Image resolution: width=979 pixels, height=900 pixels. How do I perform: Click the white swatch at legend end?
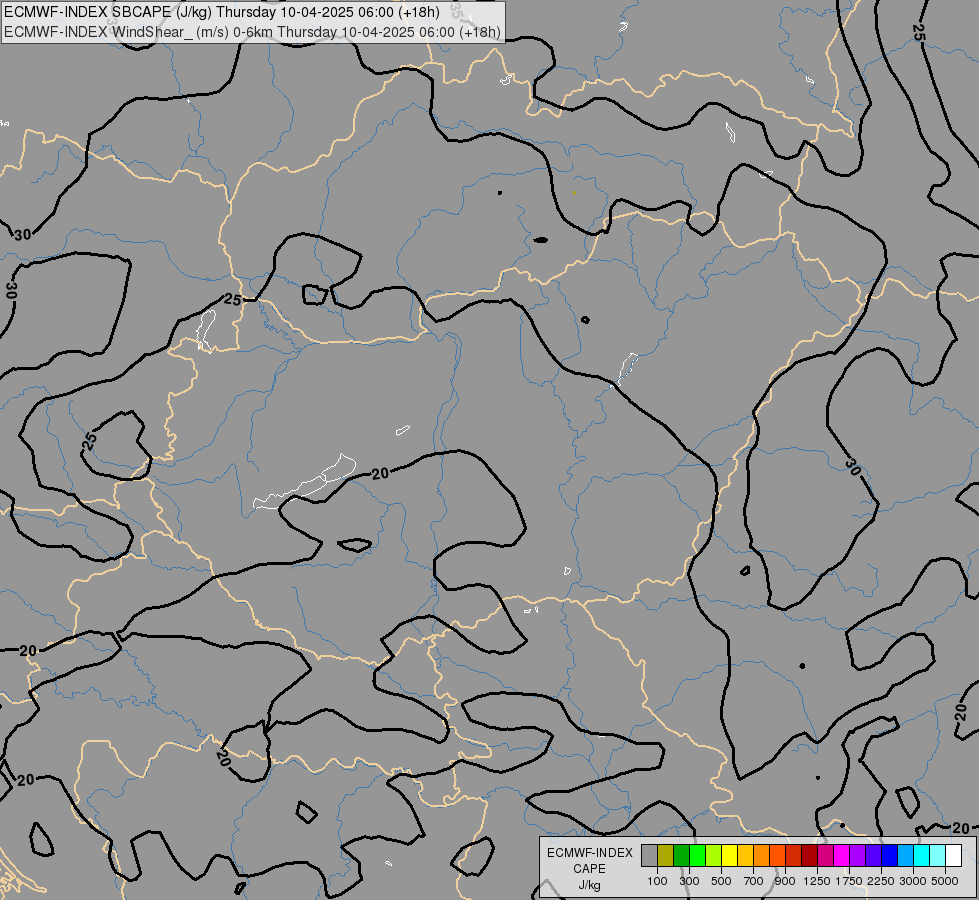click(x=953, y=856)
